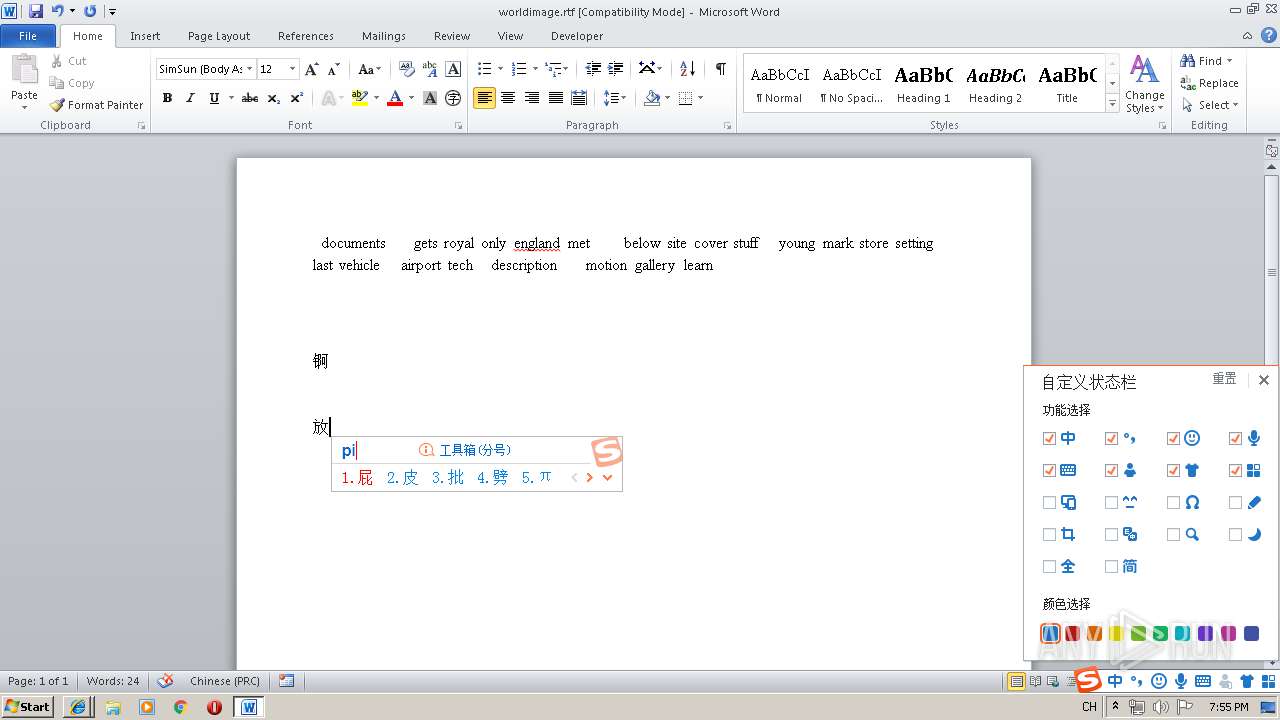The width and height of the screenshot is (1280, 720).
Task: Increase the paragraph indent
Action: [616, 69]
